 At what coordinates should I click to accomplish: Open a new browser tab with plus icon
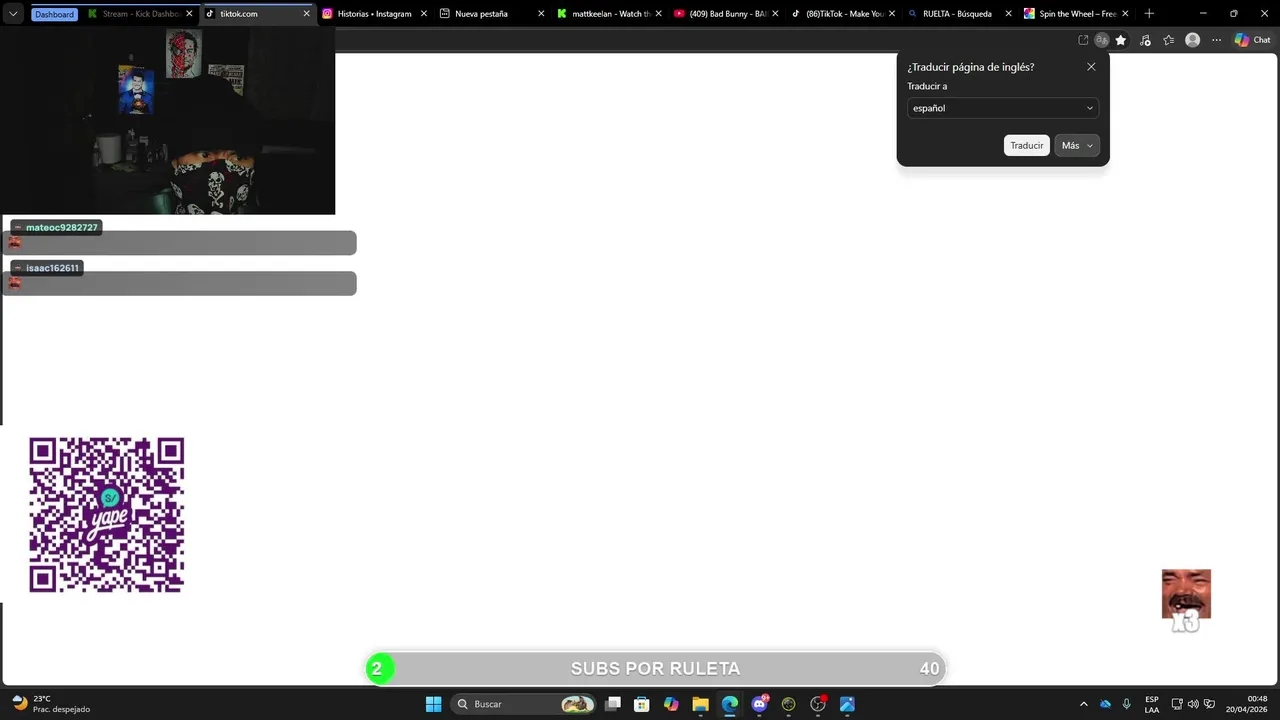tap(1149, 14)
